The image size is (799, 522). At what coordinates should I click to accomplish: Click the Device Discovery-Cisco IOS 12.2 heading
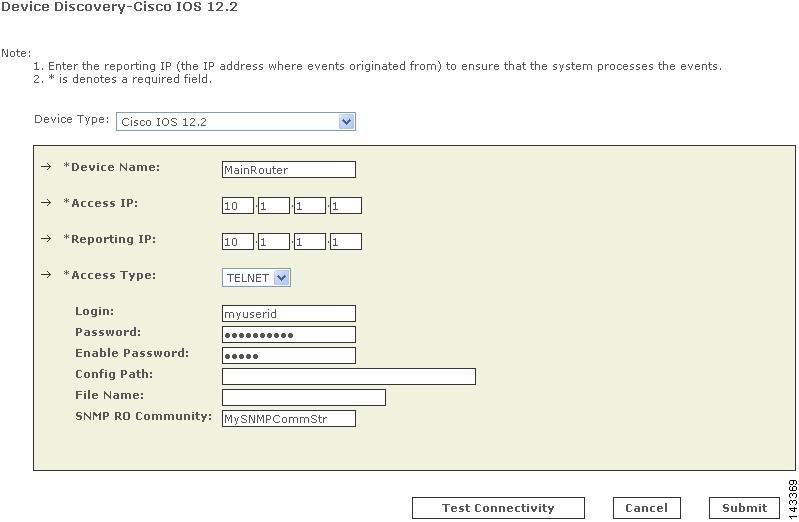click(x=119, y=7)
